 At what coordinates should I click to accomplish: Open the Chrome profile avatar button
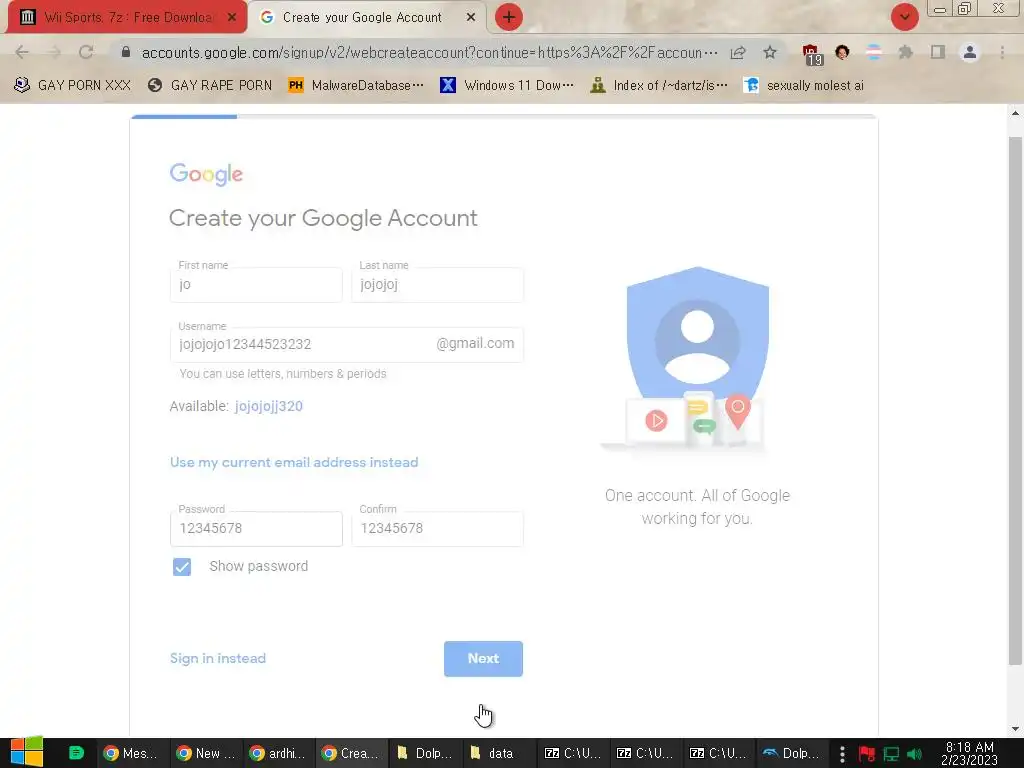pyautogui.click(x=970, y=52)
